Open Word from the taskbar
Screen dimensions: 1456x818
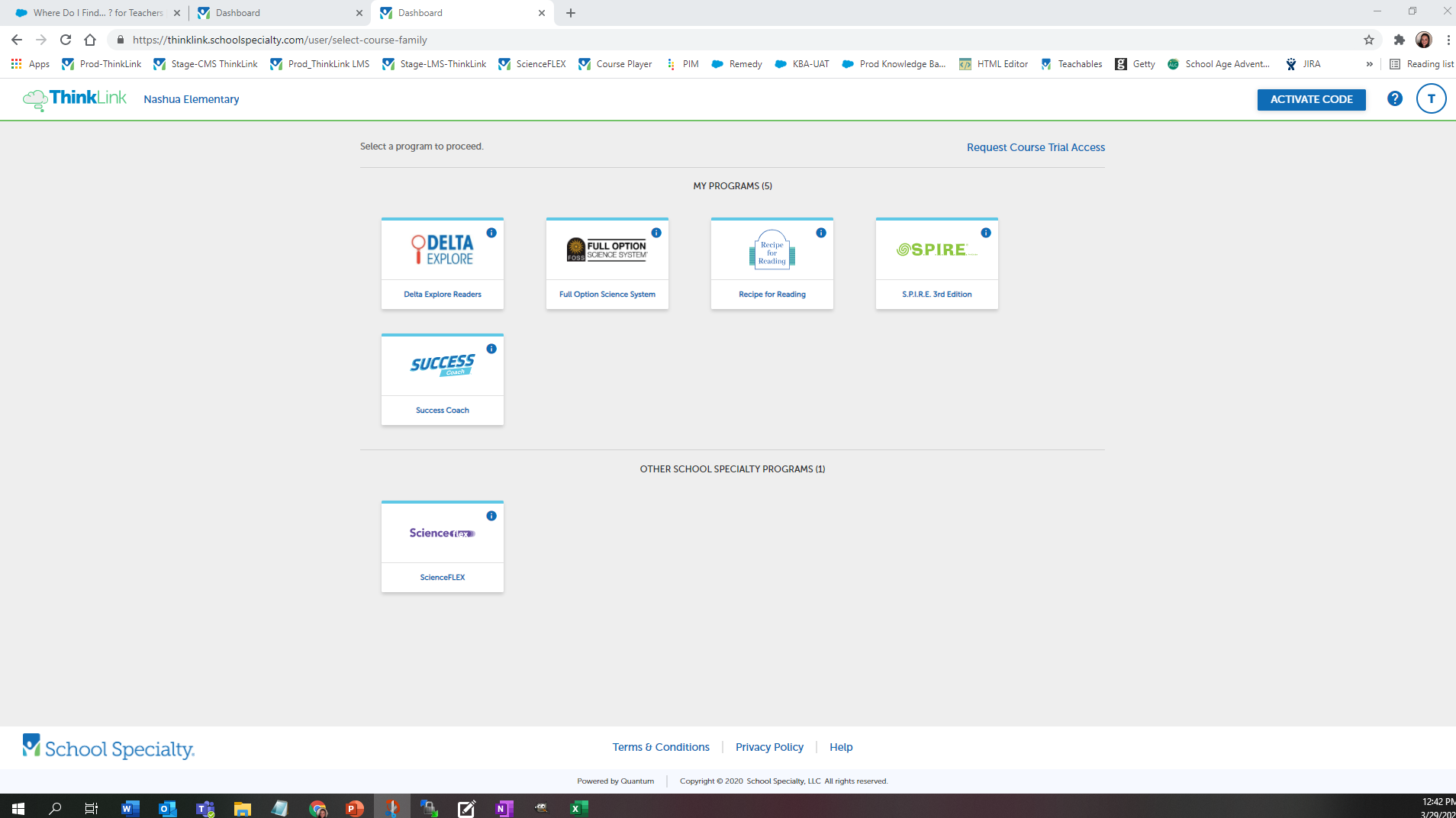coord(130,808)
